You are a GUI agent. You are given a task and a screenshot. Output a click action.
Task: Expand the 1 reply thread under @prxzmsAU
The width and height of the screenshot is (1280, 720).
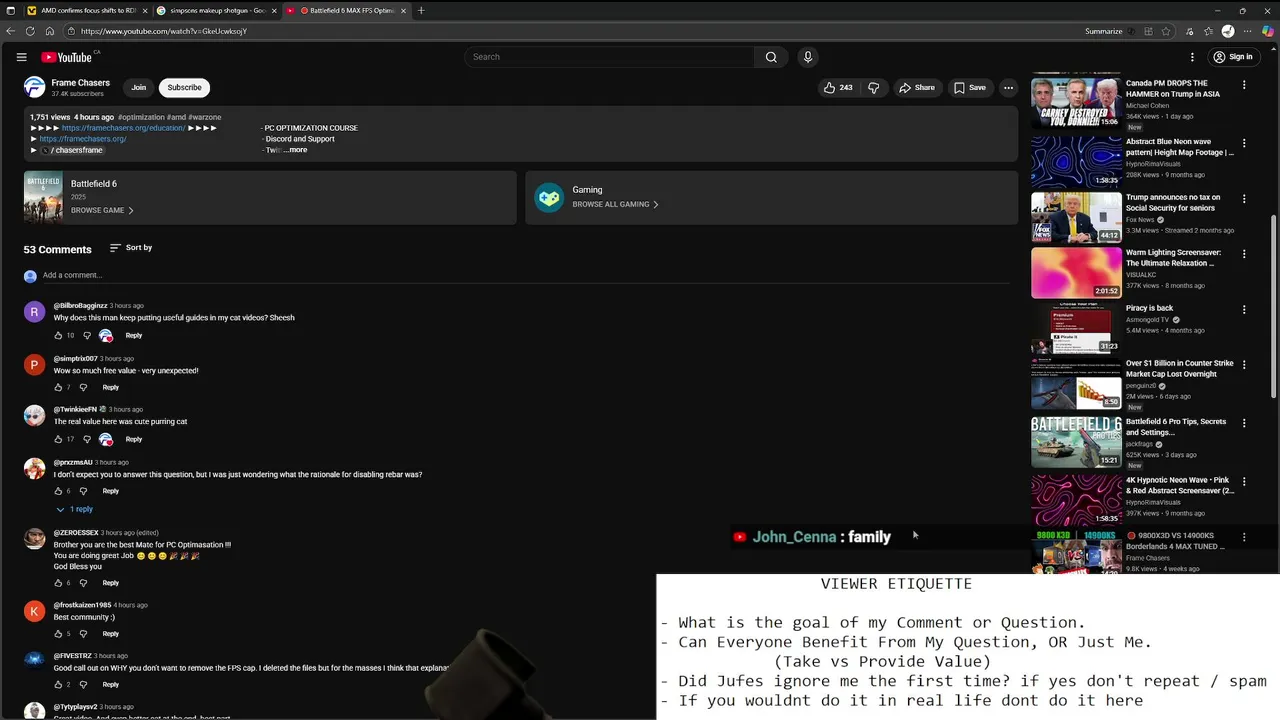tap(75, 509)
